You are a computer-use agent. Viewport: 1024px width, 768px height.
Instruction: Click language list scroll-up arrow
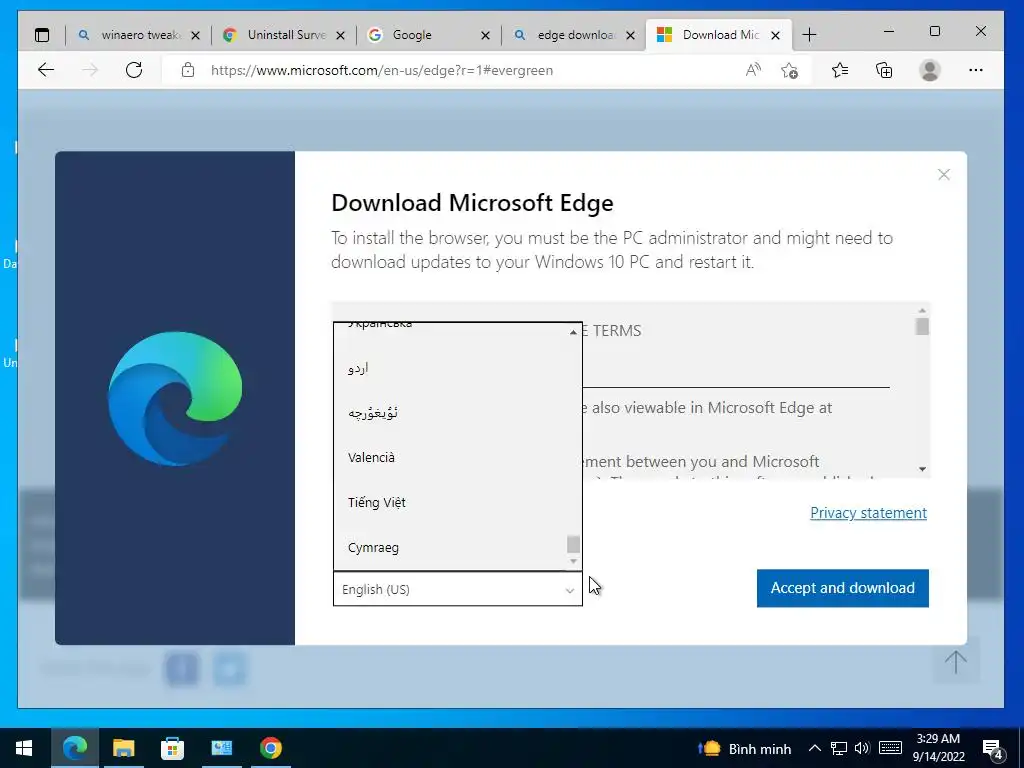(x=573, y=332)
